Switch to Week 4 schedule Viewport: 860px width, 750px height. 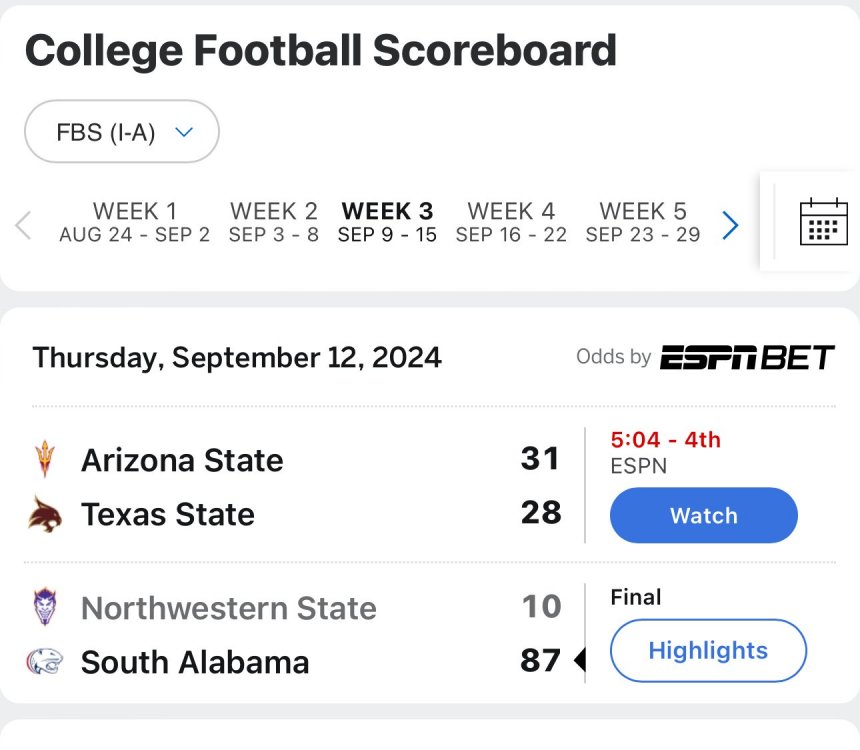click(x=511, y=222)
